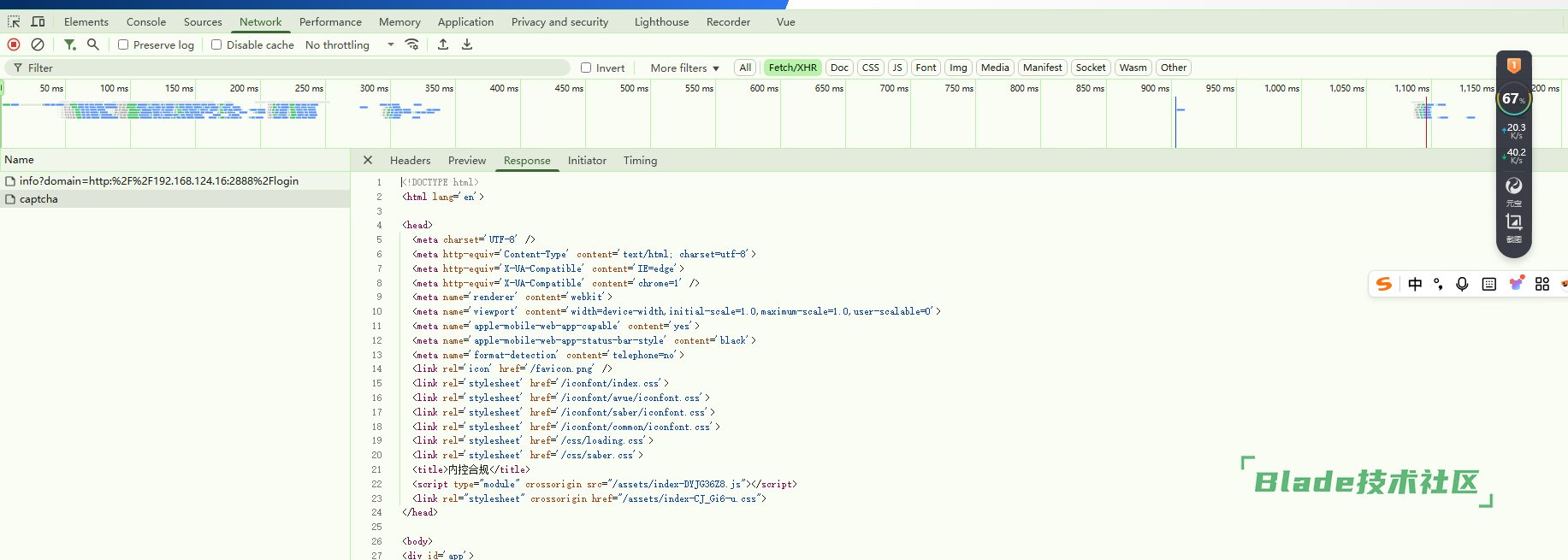Open the toolbox grid in IME bar
The image size is (1568, 560).
pyautogui.click(x=1542, y=284)
